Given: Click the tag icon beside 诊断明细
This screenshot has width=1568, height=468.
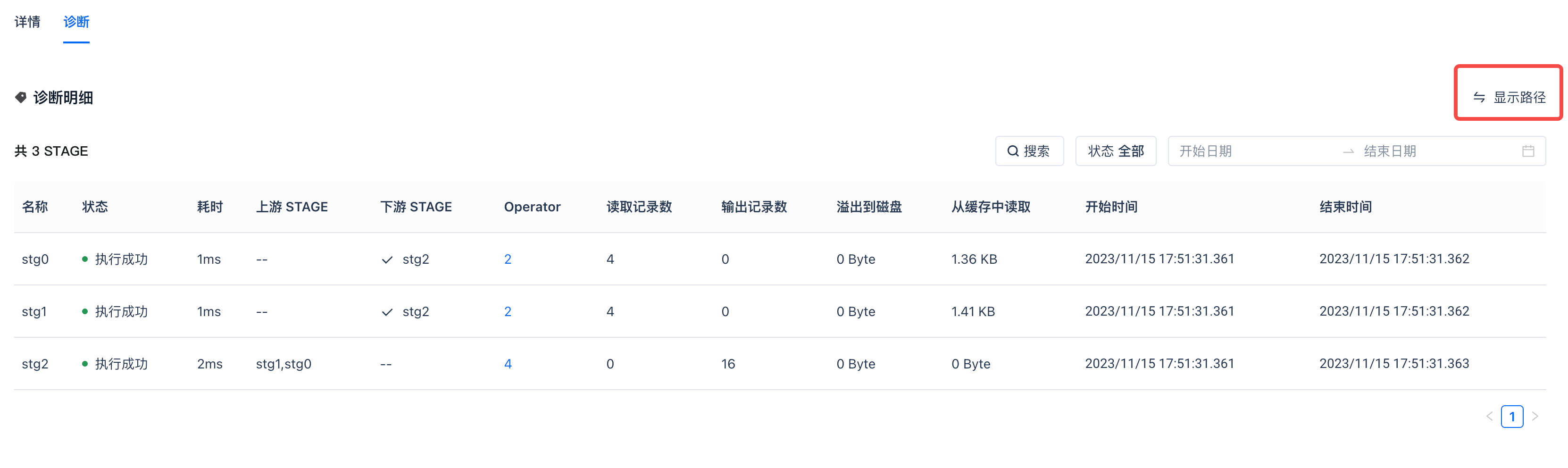Looking at the screenshot, I should 21,97.
